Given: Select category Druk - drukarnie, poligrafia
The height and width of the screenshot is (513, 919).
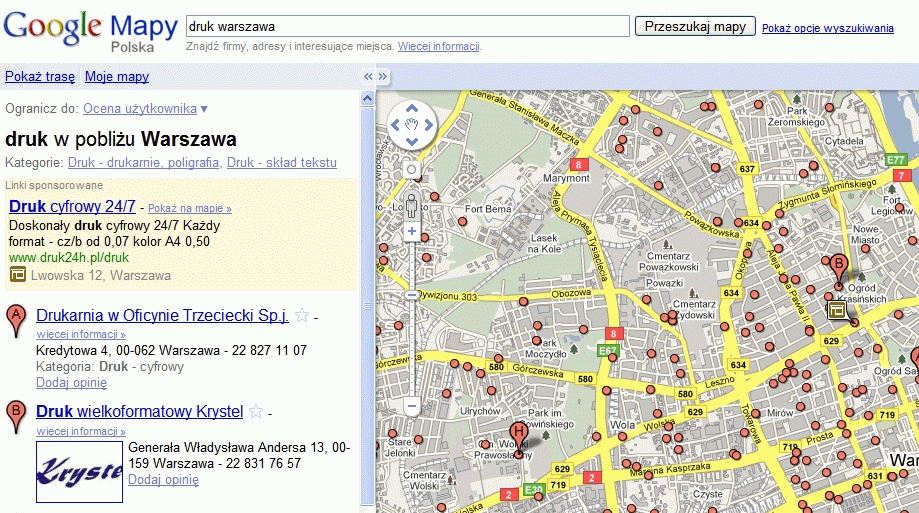Looking at the screenshot, I should [145, 162].
